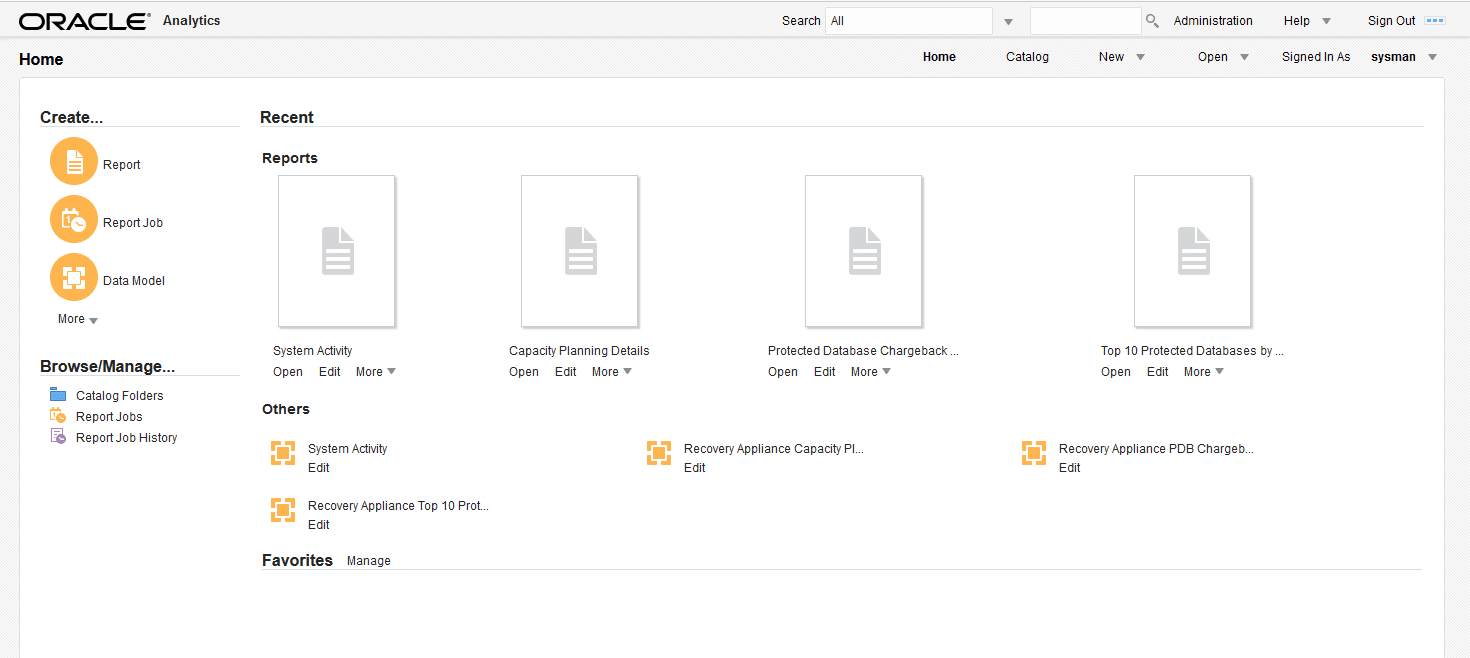Click the Recovery Appliance PDB Chargeb... data model icon

(x=1034, y=454)
